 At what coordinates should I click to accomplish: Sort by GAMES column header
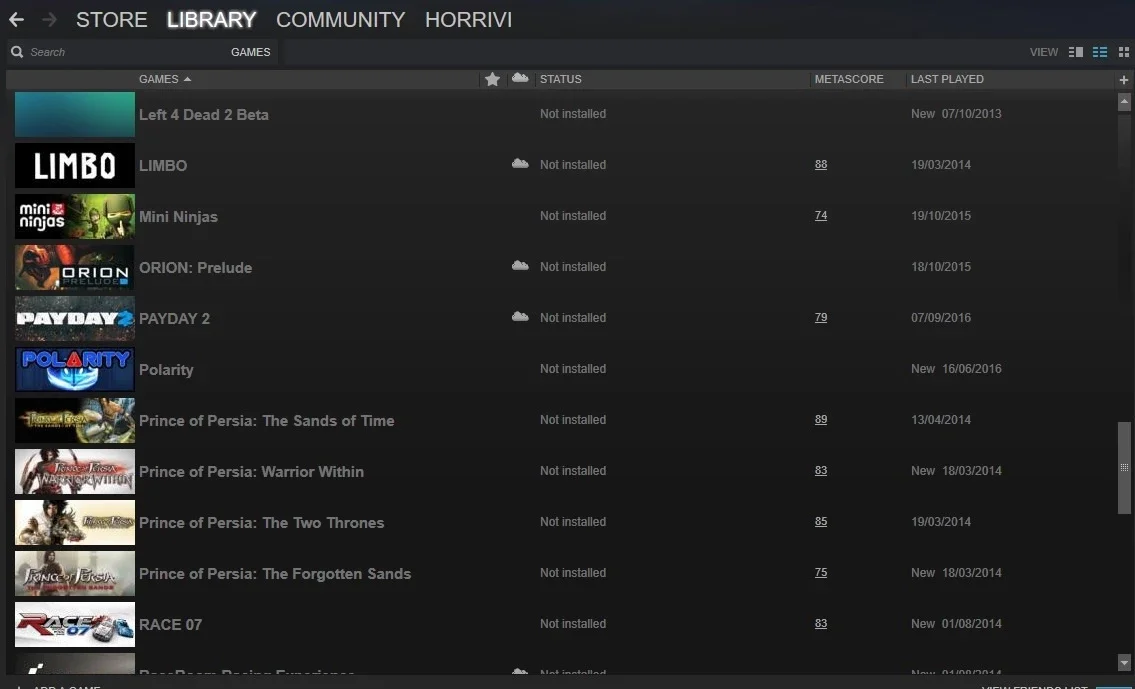(x=165, y=79)
